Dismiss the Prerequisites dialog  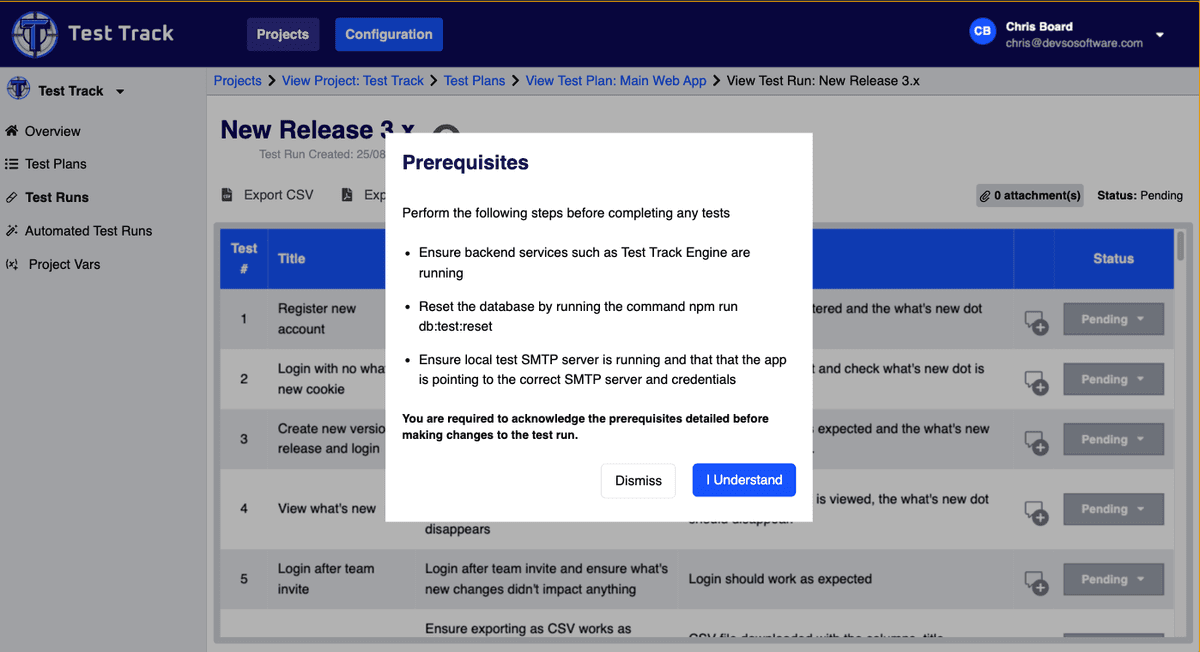(638, 481)
